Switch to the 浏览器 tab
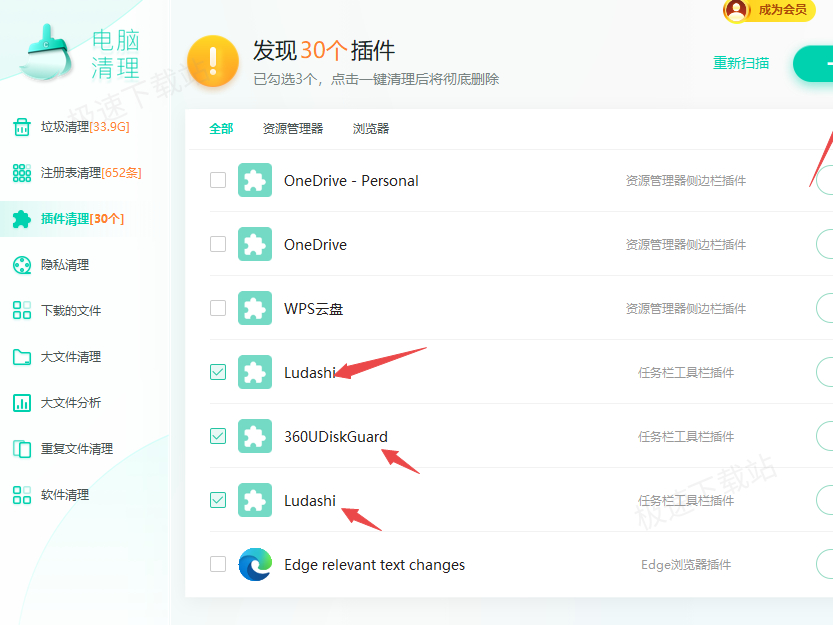This screenshot has width=833, height=625. (x=371, y=129)
